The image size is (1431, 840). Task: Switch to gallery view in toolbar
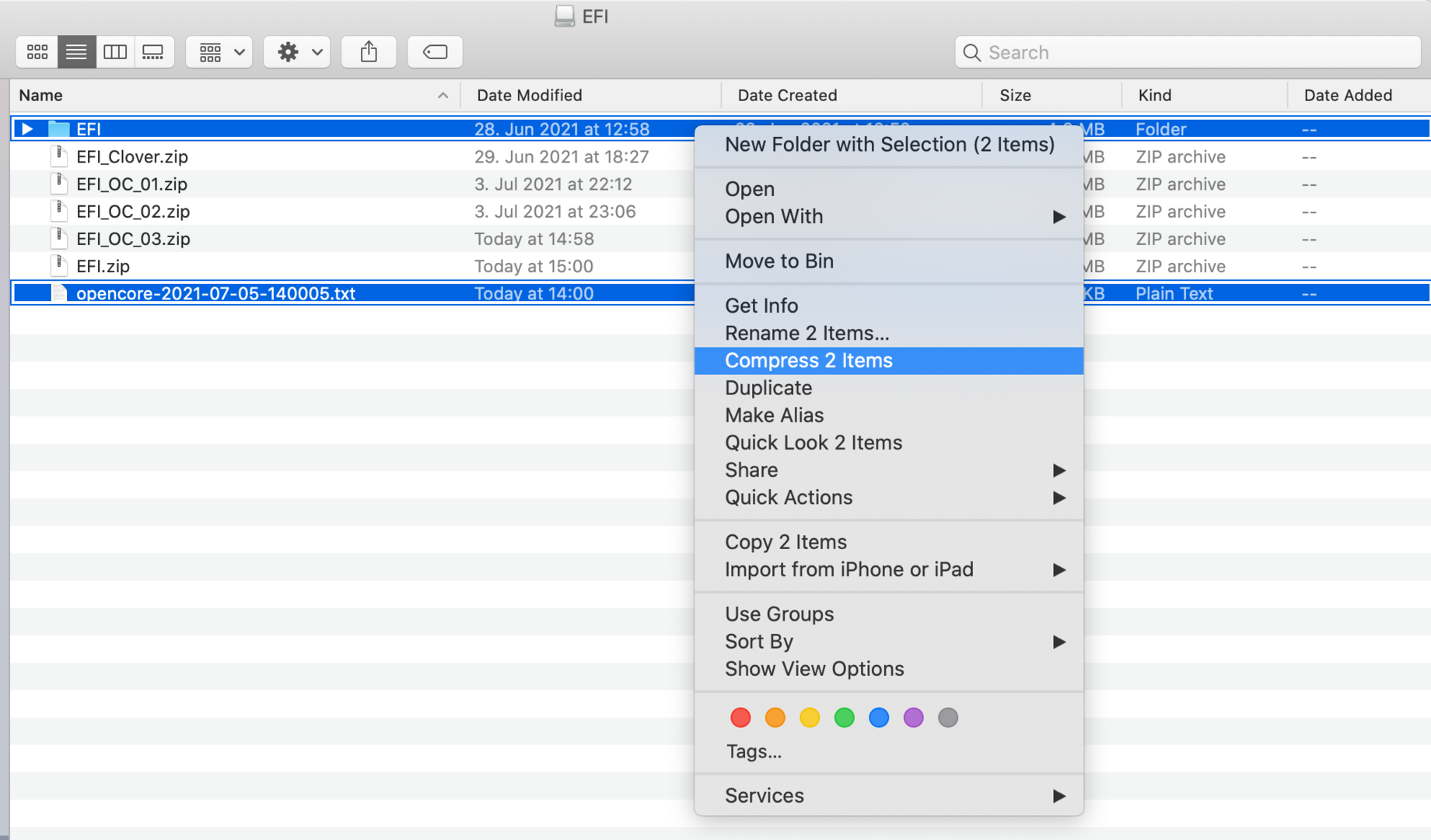click(153, 52)
